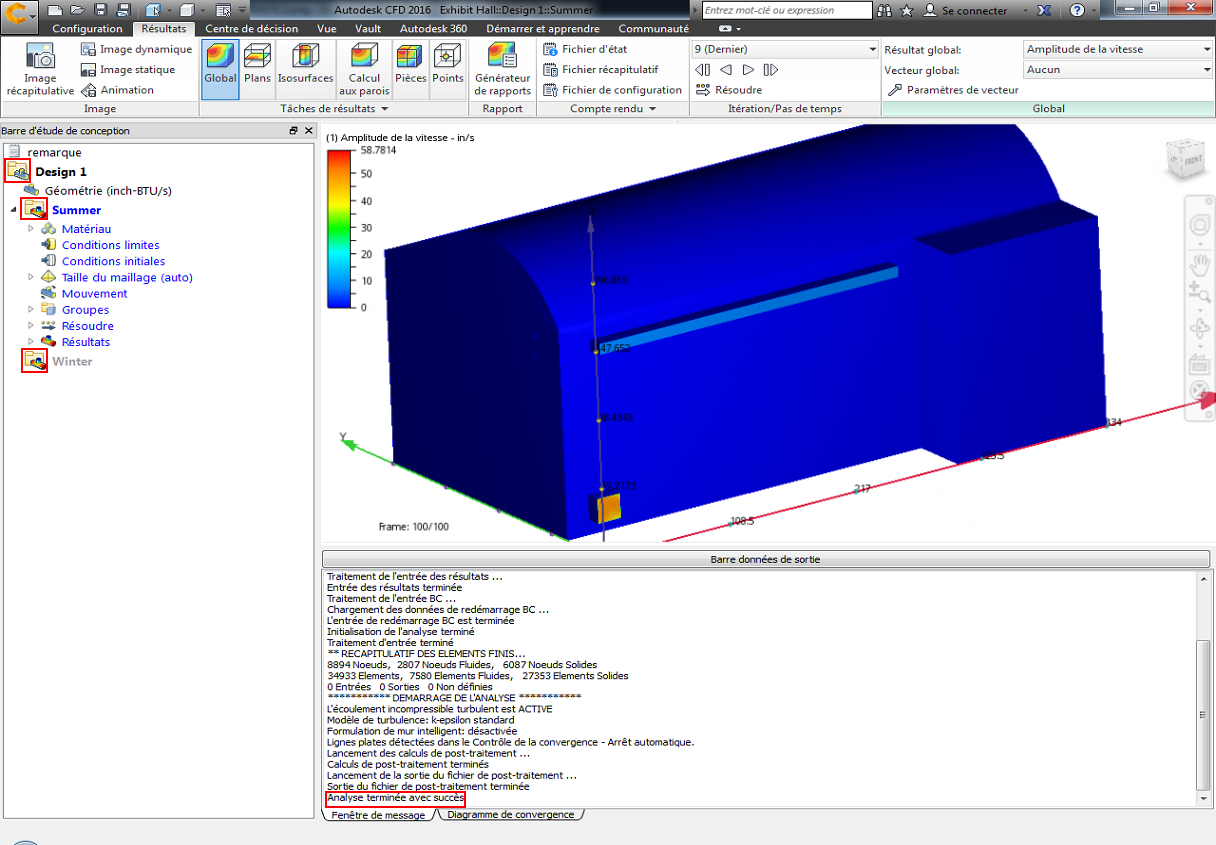Select Conditions initiales in the tree

112,261
